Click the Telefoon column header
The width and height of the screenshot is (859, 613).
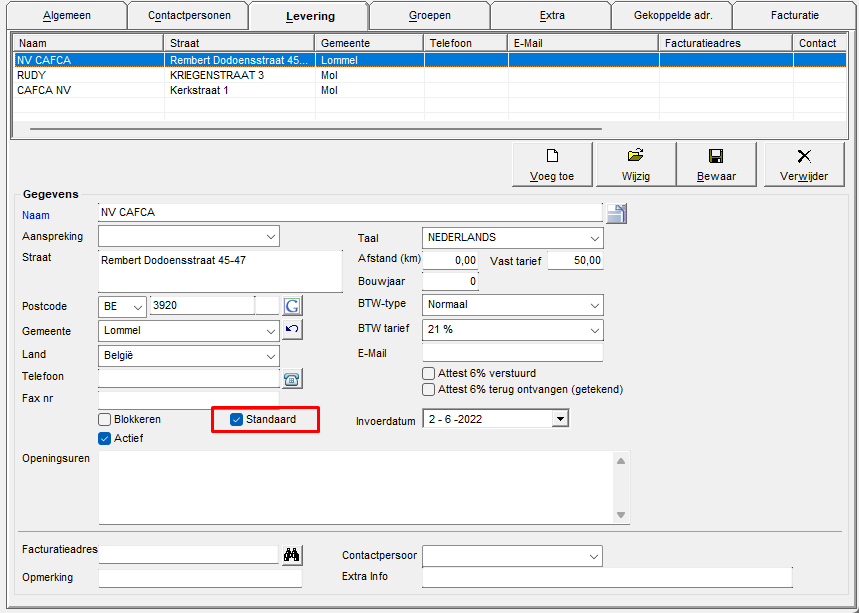466,43
